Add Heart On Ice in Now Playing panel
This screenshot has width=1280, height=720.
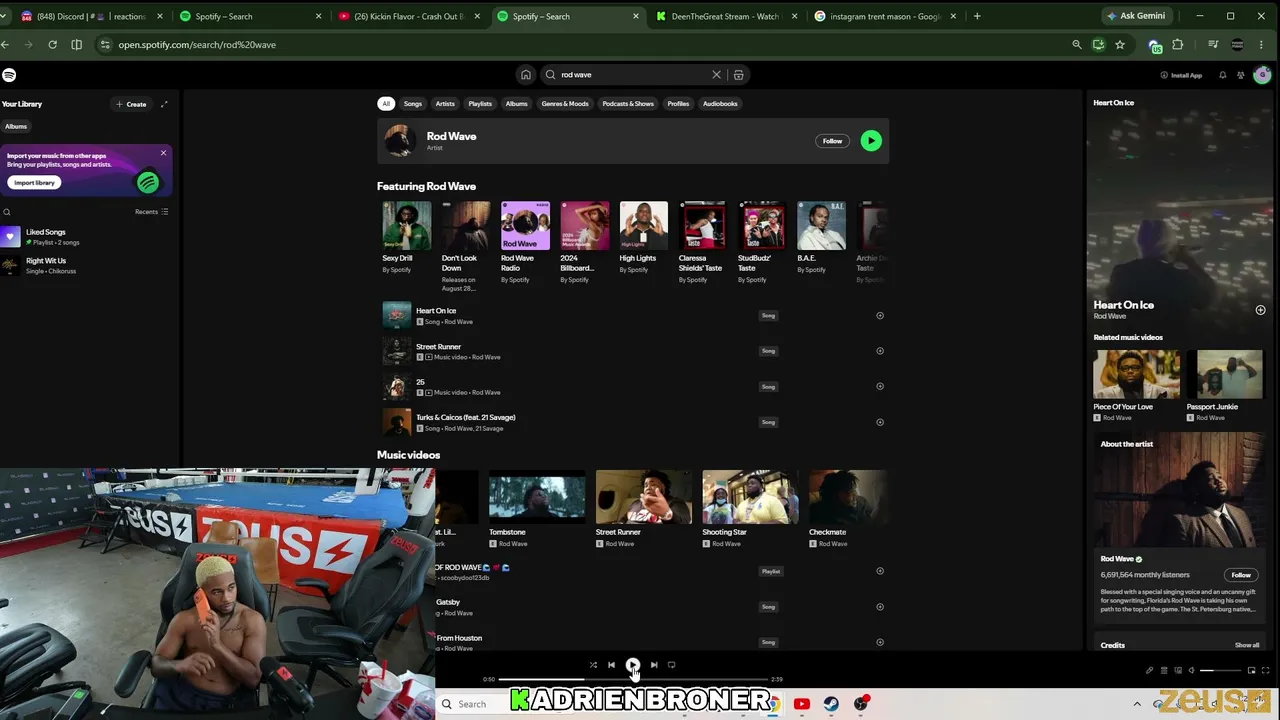click(x=1260, y=310)
